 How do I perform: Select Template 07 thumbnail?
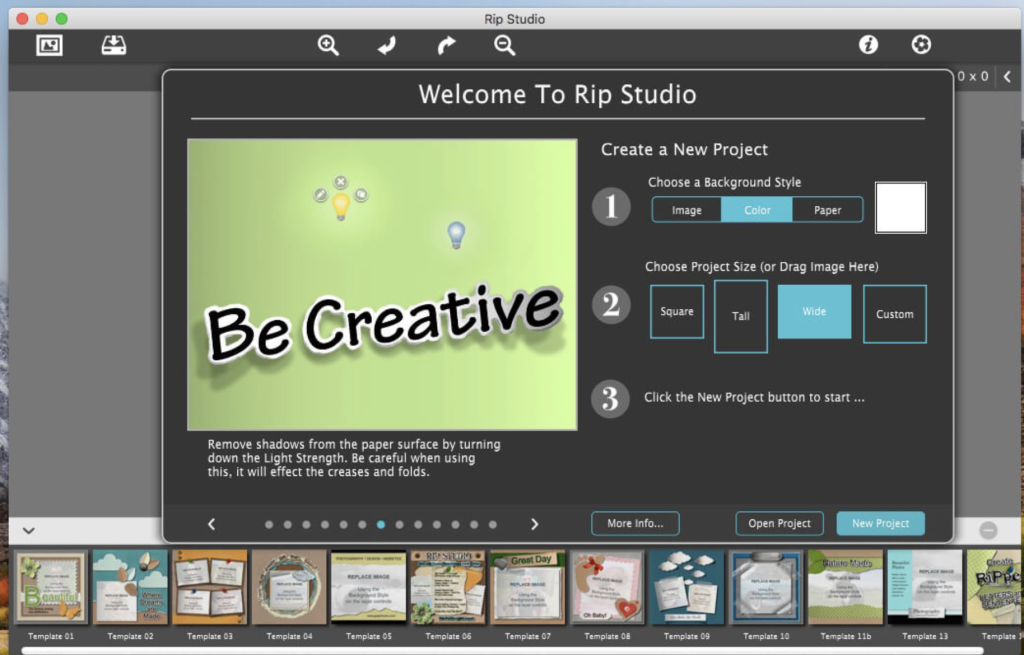click(x=528, y=588)
